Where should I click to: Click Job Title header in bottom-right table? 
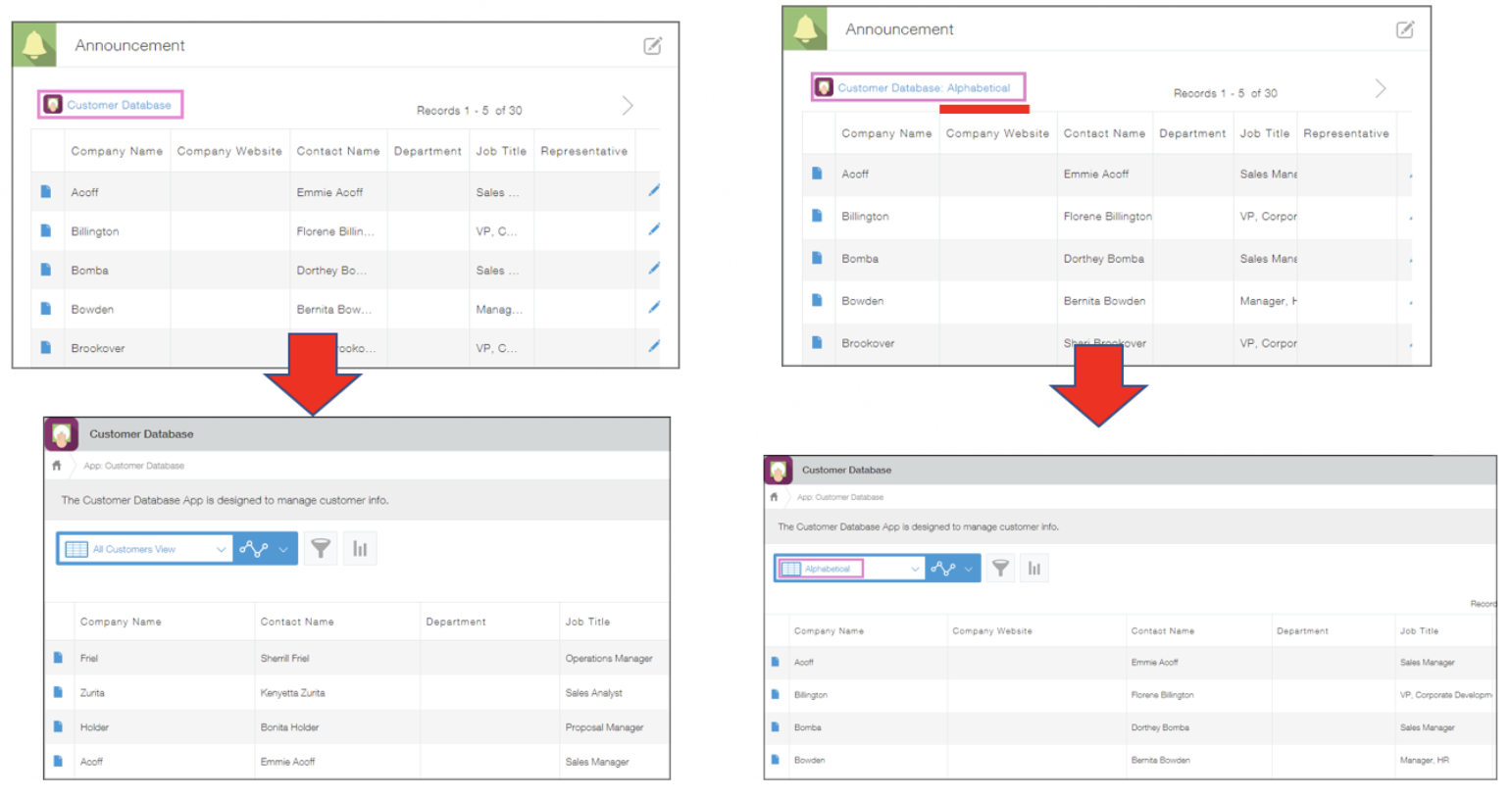[x=1419, y=631]
